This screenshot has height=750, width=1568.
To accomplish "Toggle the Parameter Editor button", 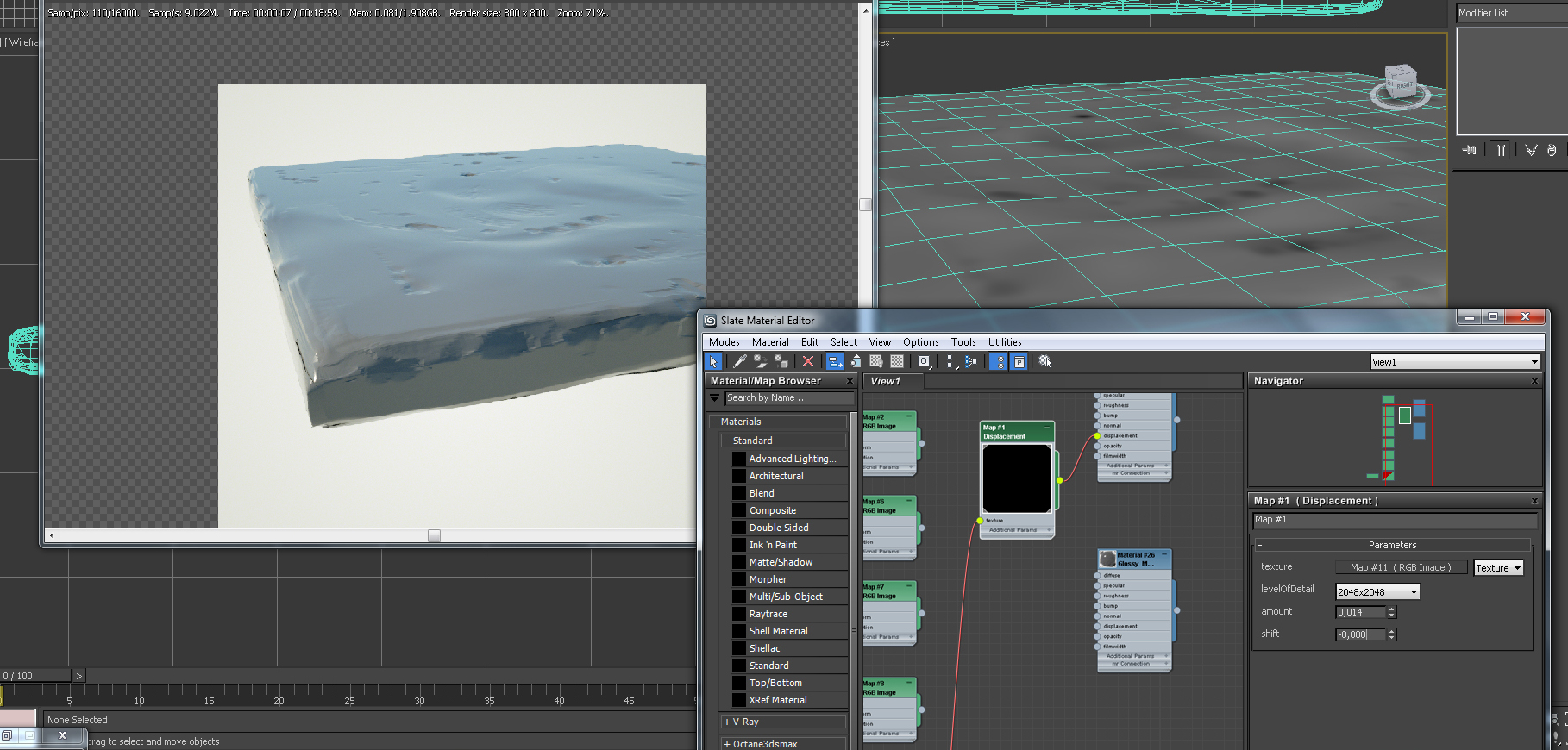I will click(1019, 362).
